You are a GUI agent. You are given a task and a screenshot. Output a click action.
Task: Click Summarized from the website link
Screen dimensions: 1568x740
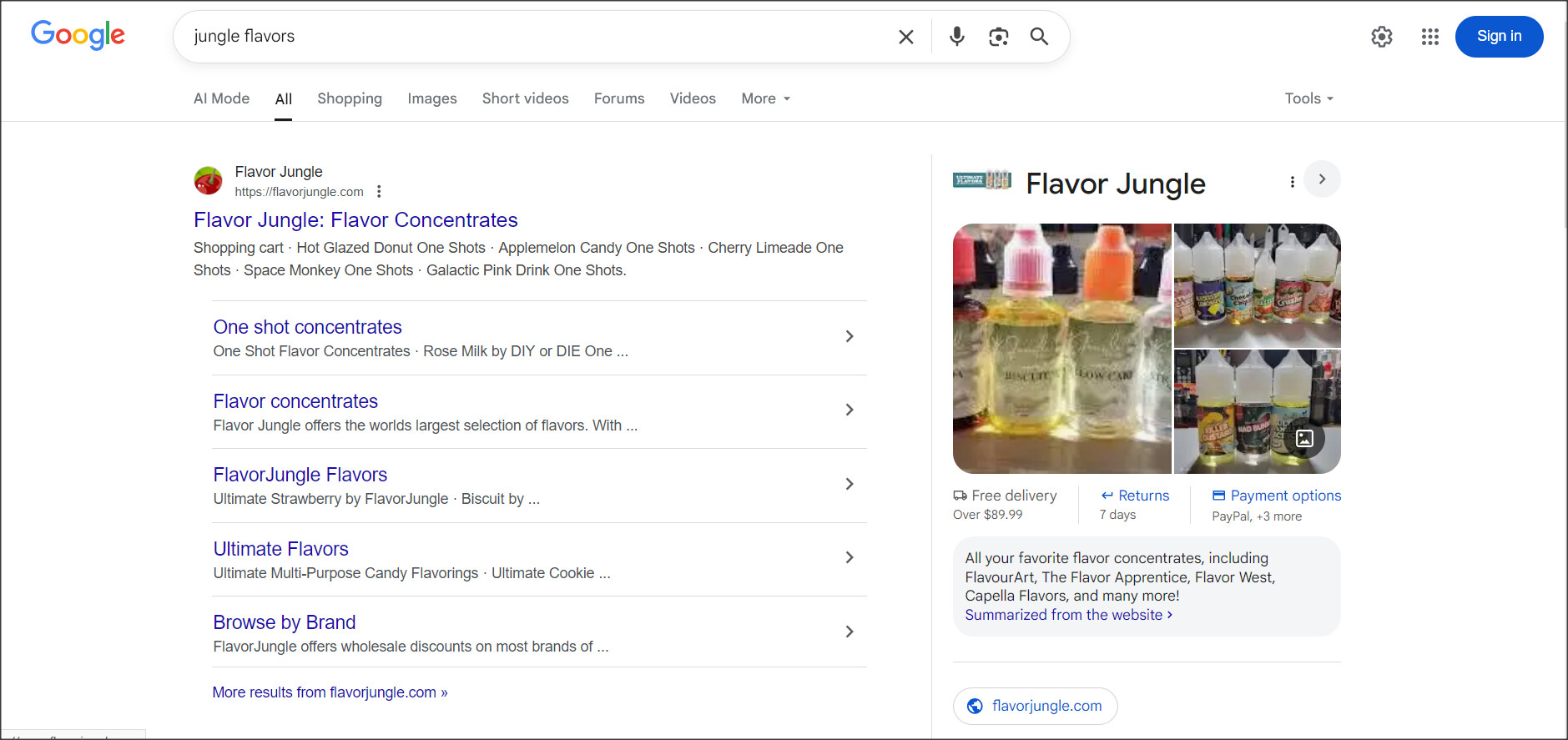coord(1069,615)
